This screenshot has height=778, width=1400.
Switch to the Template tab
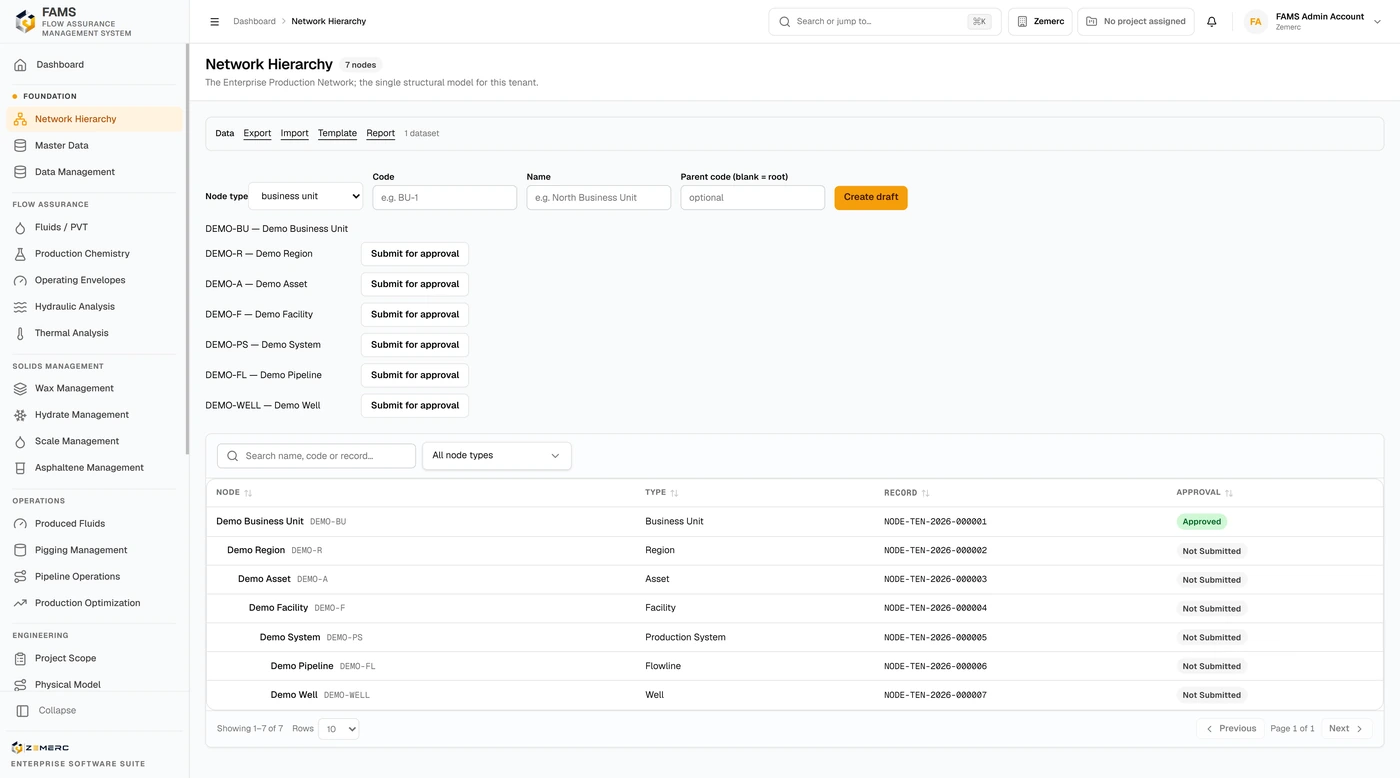click(x=337, y=133)
